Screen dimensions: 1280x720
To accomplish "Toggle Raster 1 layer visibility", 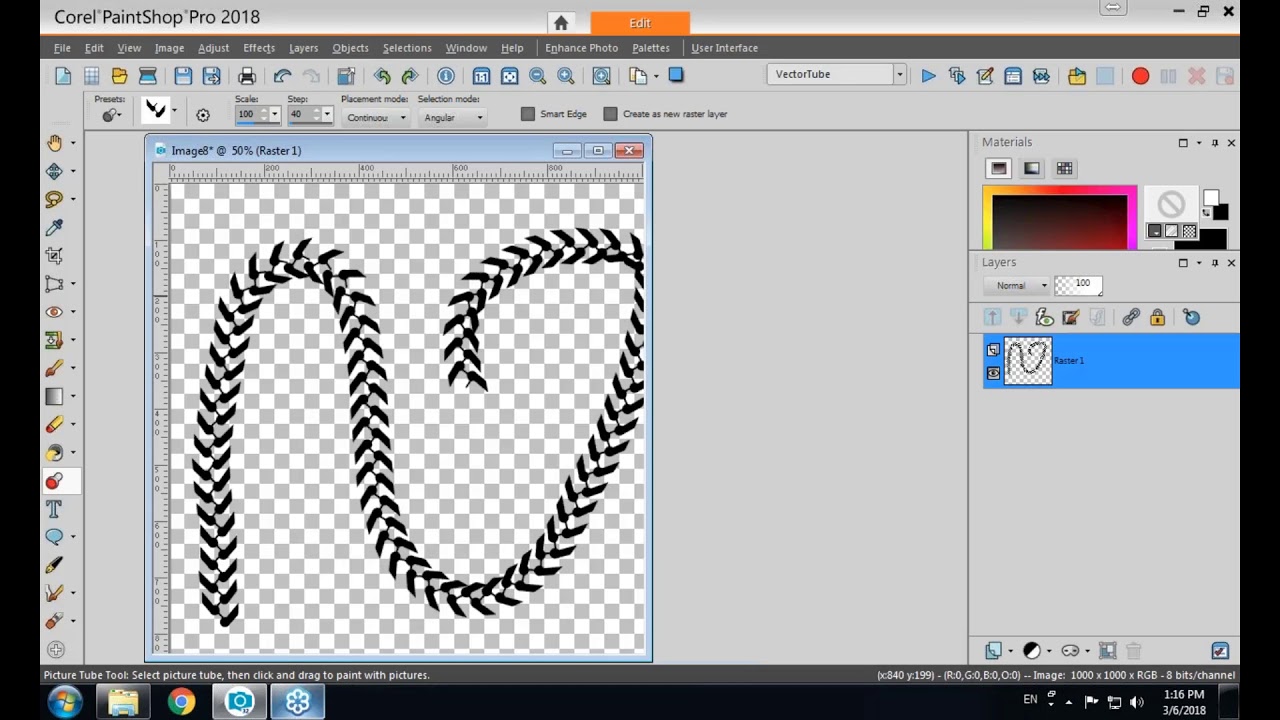I will (x=993, y=373).
